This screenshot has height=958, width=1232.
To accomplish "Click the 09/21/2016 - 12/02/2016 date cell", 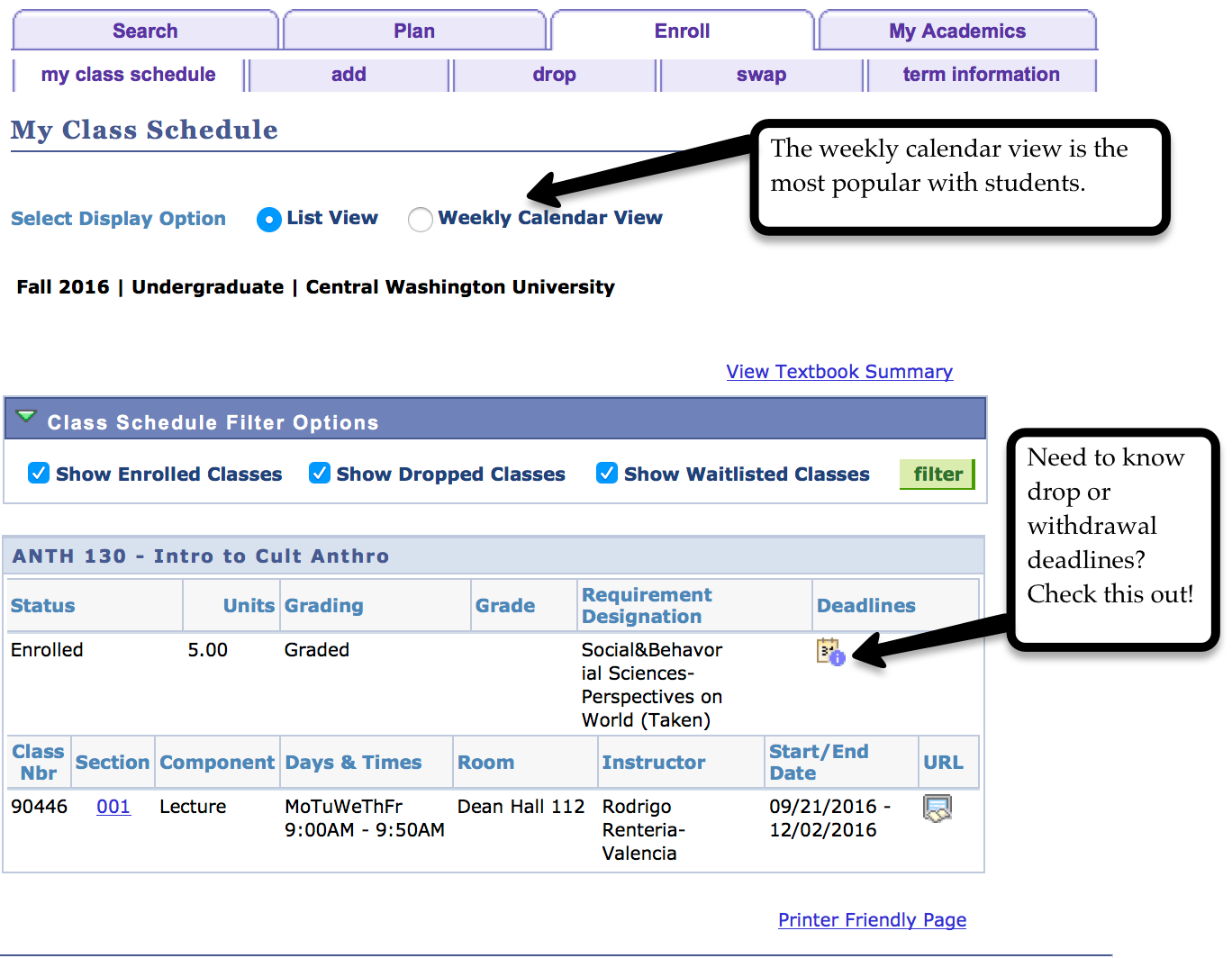I will [x=829, y=818].
